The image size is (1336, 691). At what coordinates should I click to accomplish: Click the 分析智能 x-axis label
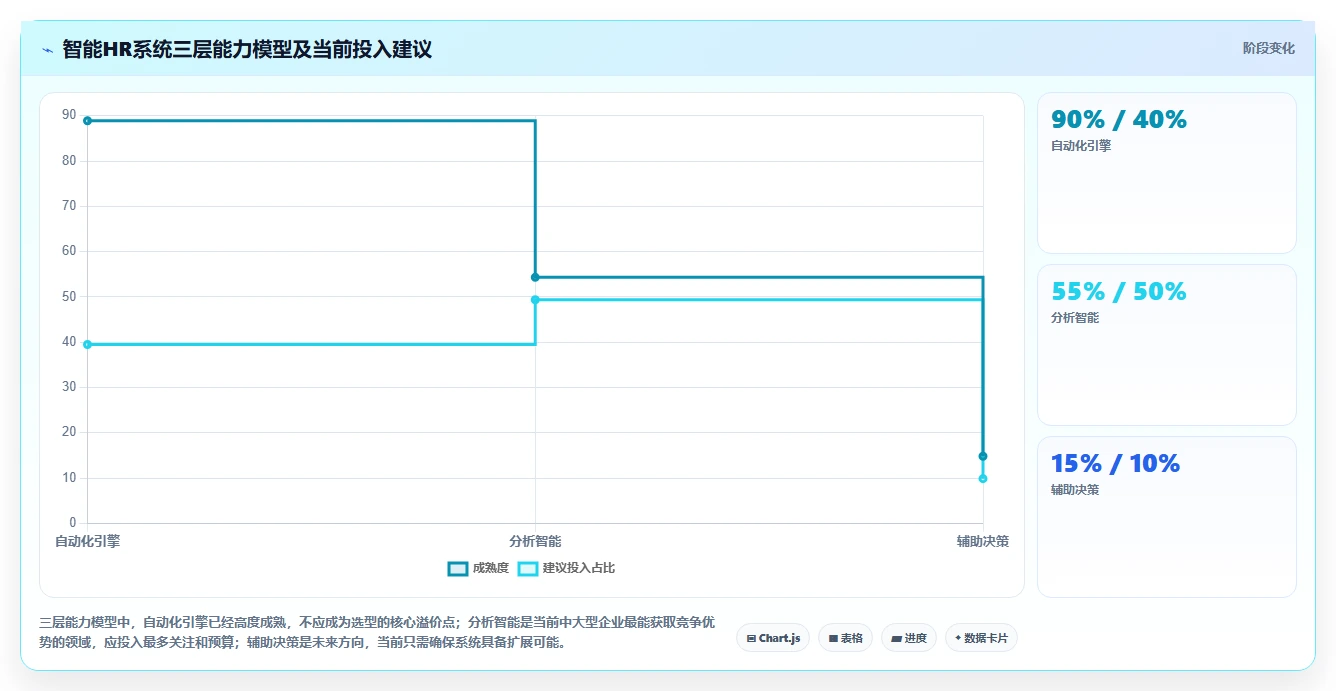point(535,541)
